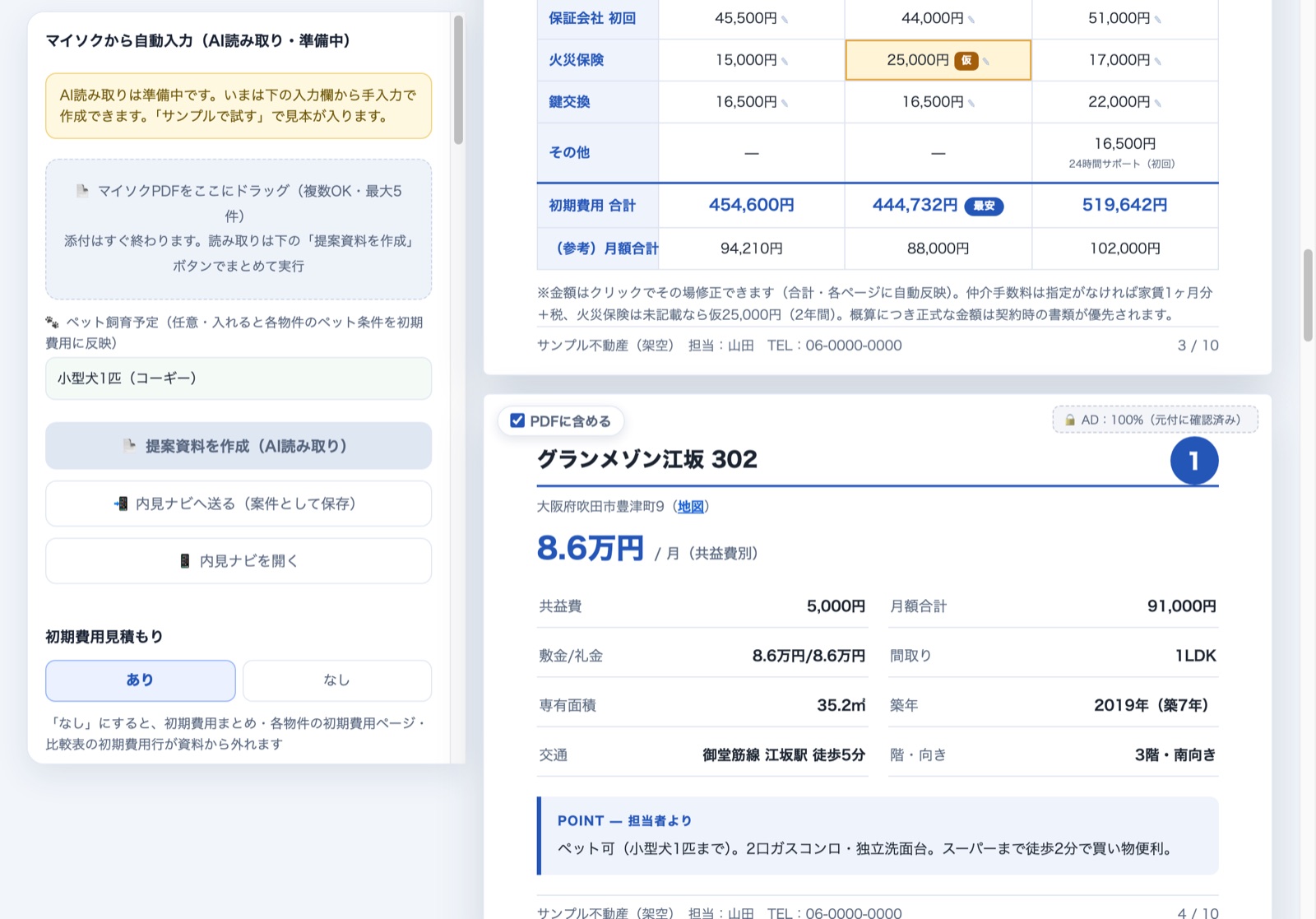Screen dimensions: 1316x919
Task: Click the value 3階・南向き
Action: coord(1175,754)
